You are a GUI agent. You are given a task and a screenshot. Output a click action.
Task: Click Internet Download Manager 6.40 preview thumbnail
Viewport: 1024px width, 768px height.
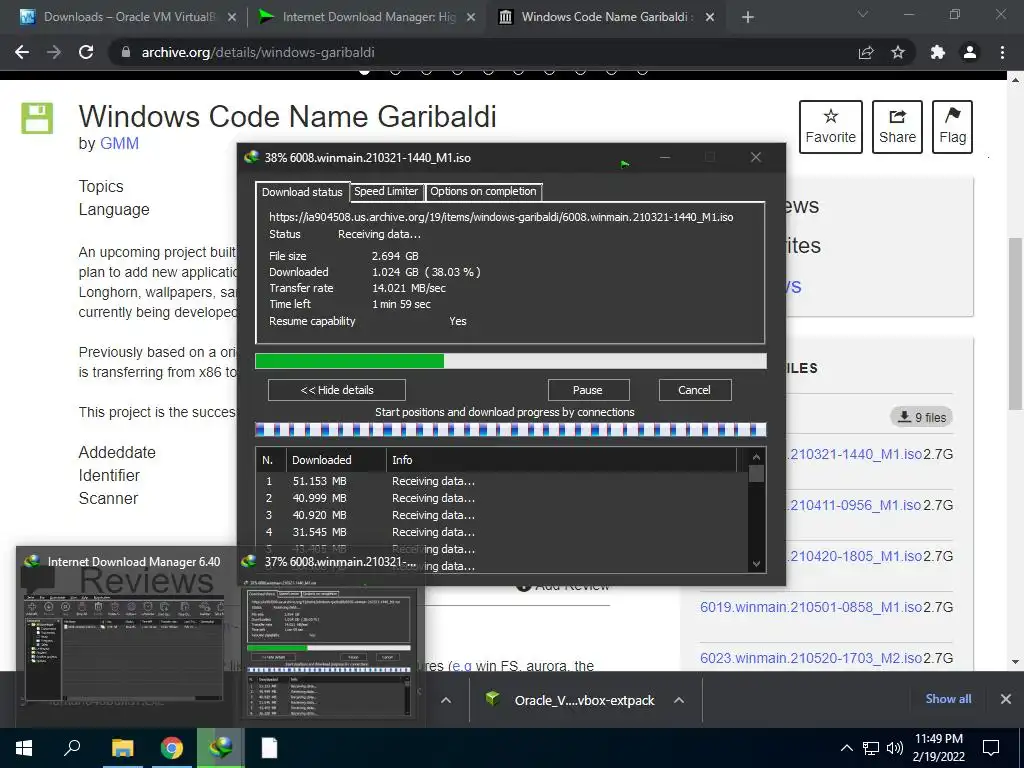click(x=125, y=635)
